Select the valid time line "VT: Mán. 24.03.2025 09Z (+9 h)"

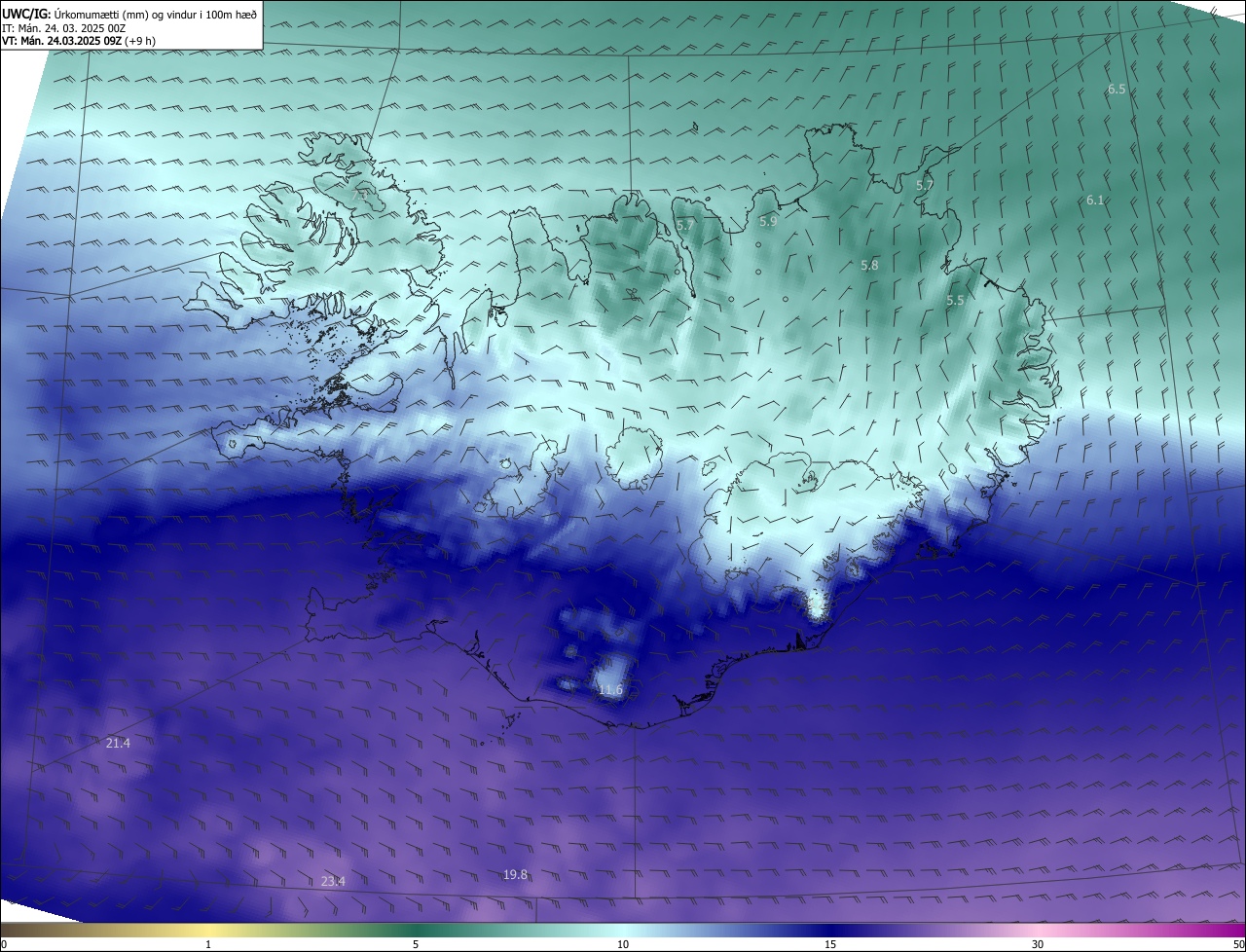click(79, 41)
